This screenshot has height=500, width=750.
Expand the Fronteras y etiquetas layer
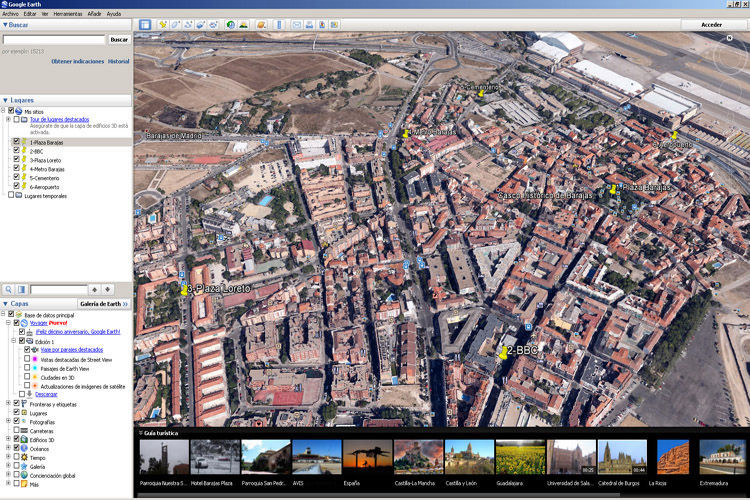tap(8, 404)
